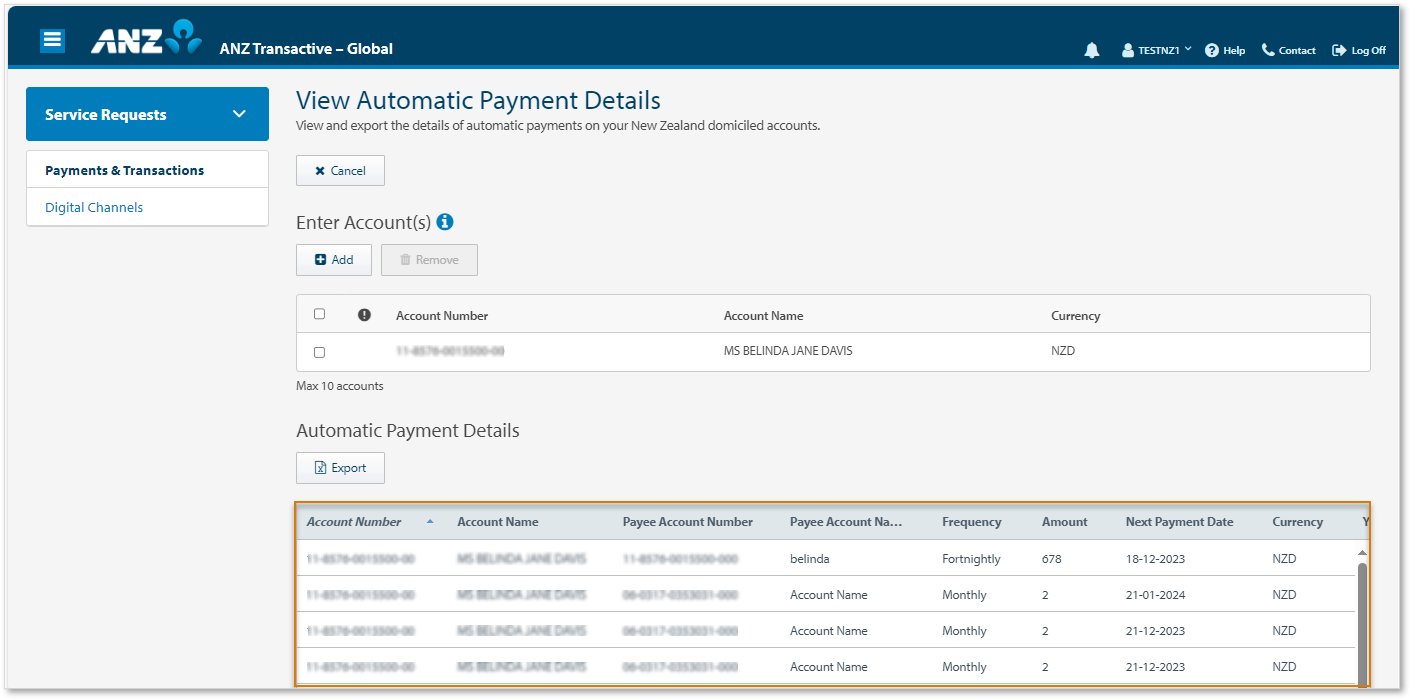
Task: Select Payments & Transactions
Action: (125, 170)
